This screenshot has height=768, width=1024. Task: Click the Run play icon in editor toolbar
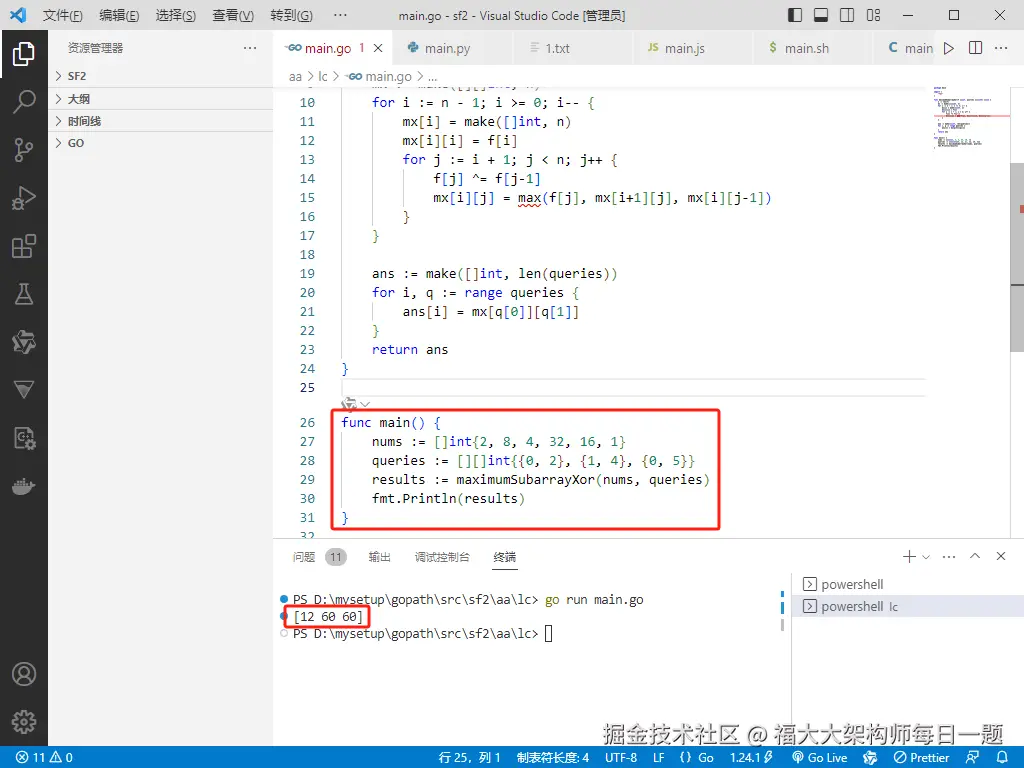pos(949,48)
